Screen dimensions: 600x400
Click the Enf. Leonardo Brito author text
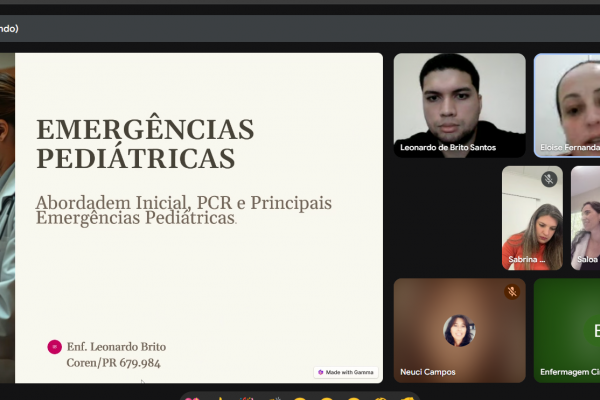[x=116, y=346]
